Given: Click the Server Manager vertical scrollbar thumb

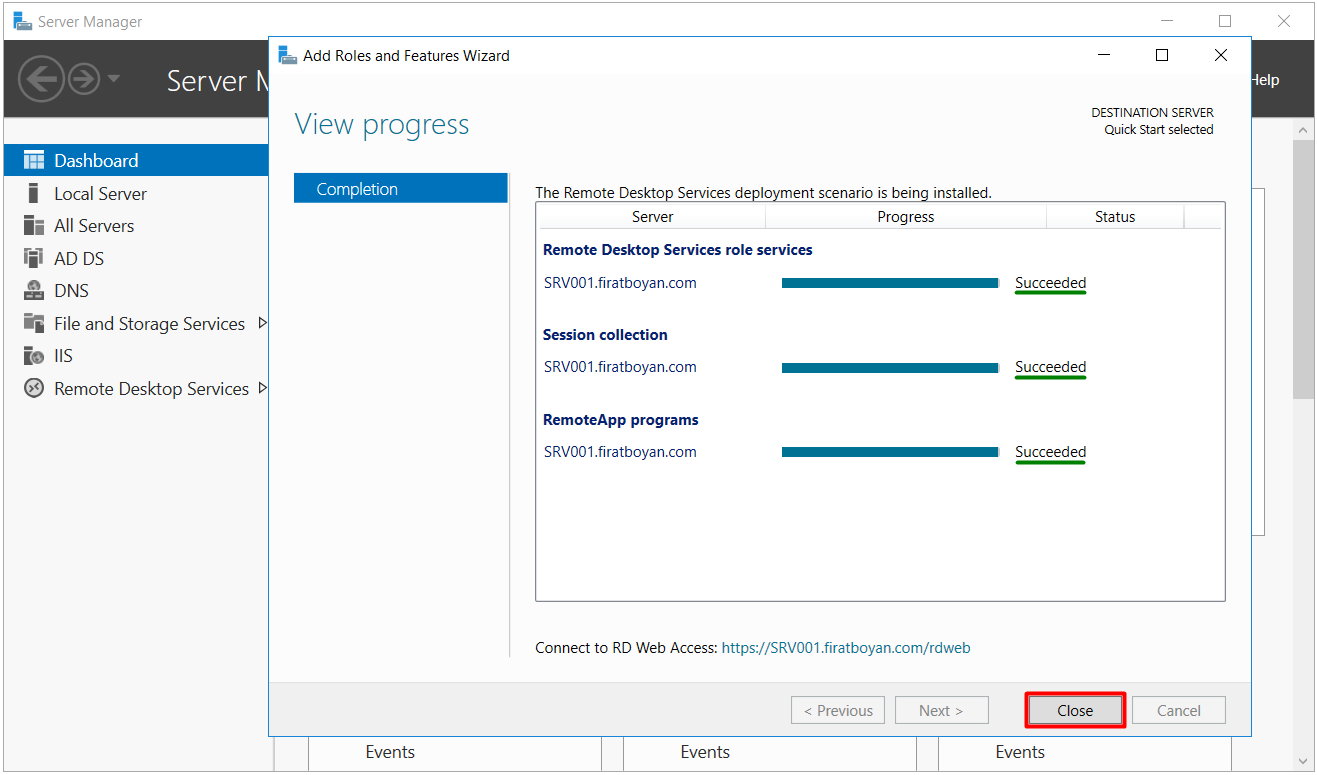Looking at the screenshot, I should pyautogui.click(x=1303, y=270).
